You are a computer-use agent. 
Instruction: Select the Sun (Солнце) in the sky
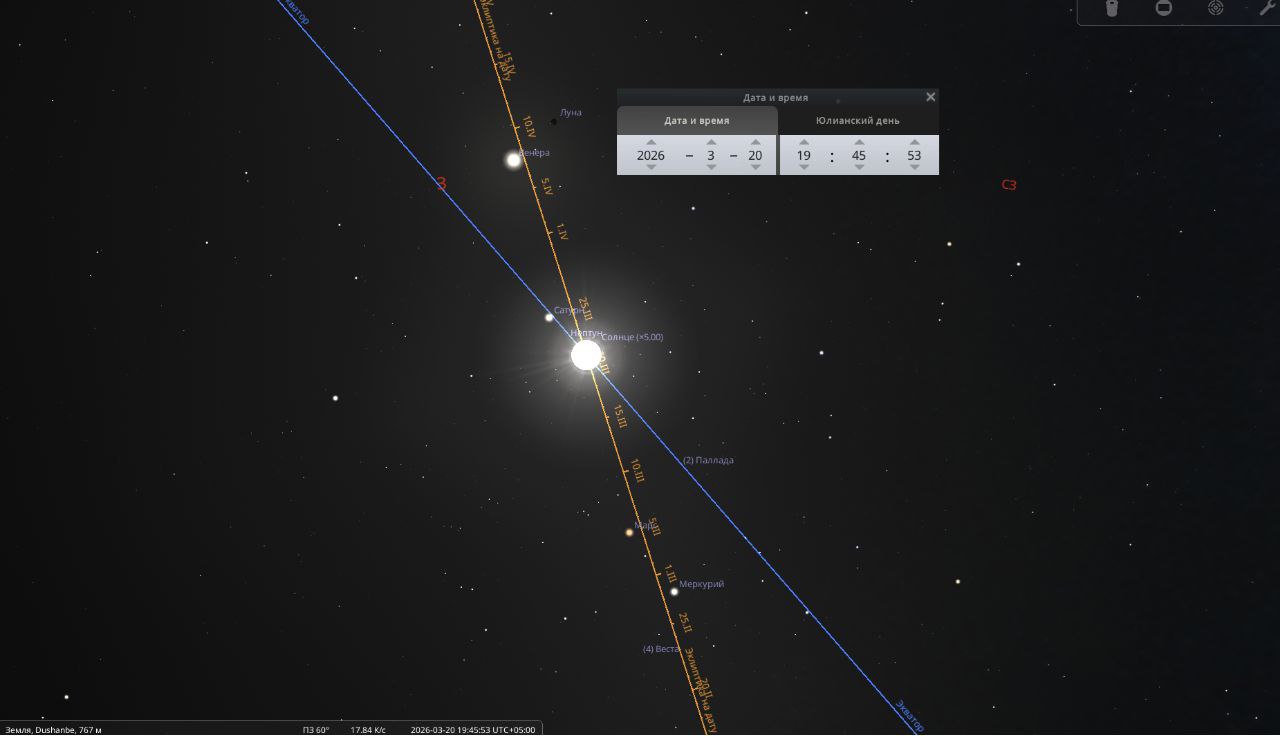pos(587,355)
